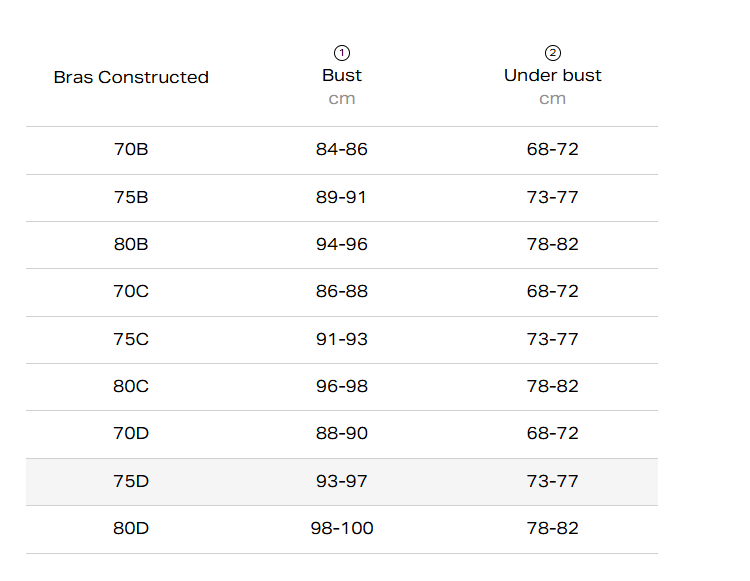Click the 91-93 bust value

342,339
